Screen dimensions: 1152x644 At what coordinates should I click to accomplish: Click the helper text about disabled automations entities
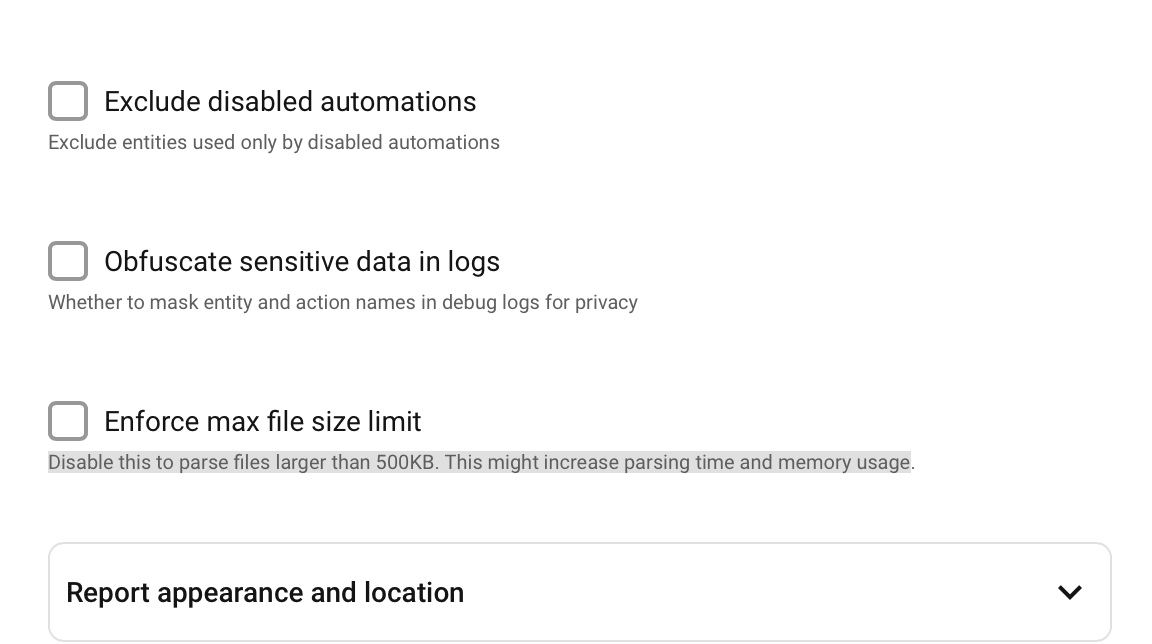coord(274,142)
